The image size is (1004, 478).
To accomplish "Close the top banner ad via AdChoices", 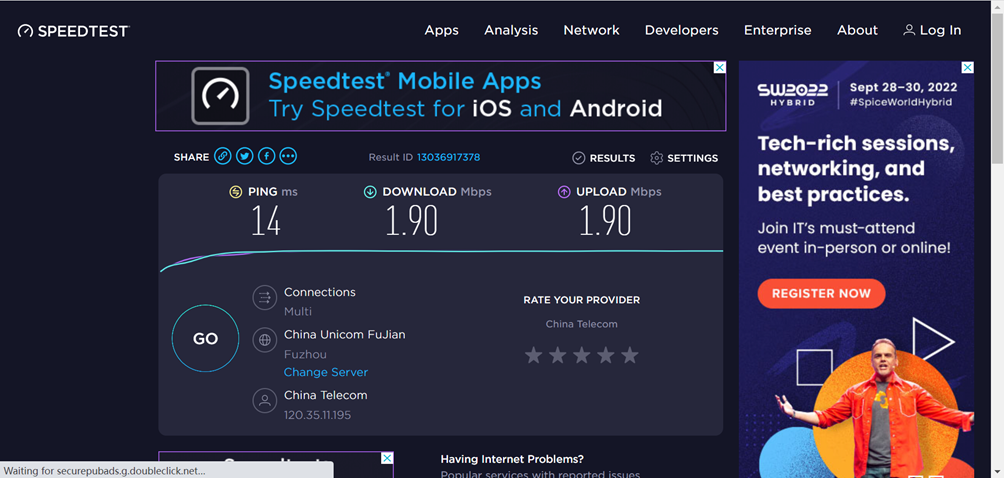I will click(720, 68).
